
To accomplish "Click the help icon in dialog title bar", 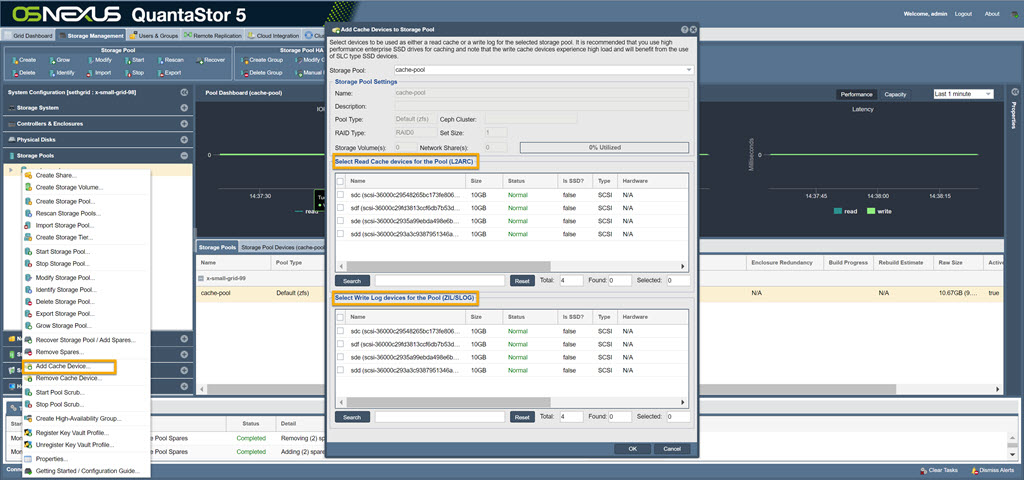I will (x=684, y=30).
